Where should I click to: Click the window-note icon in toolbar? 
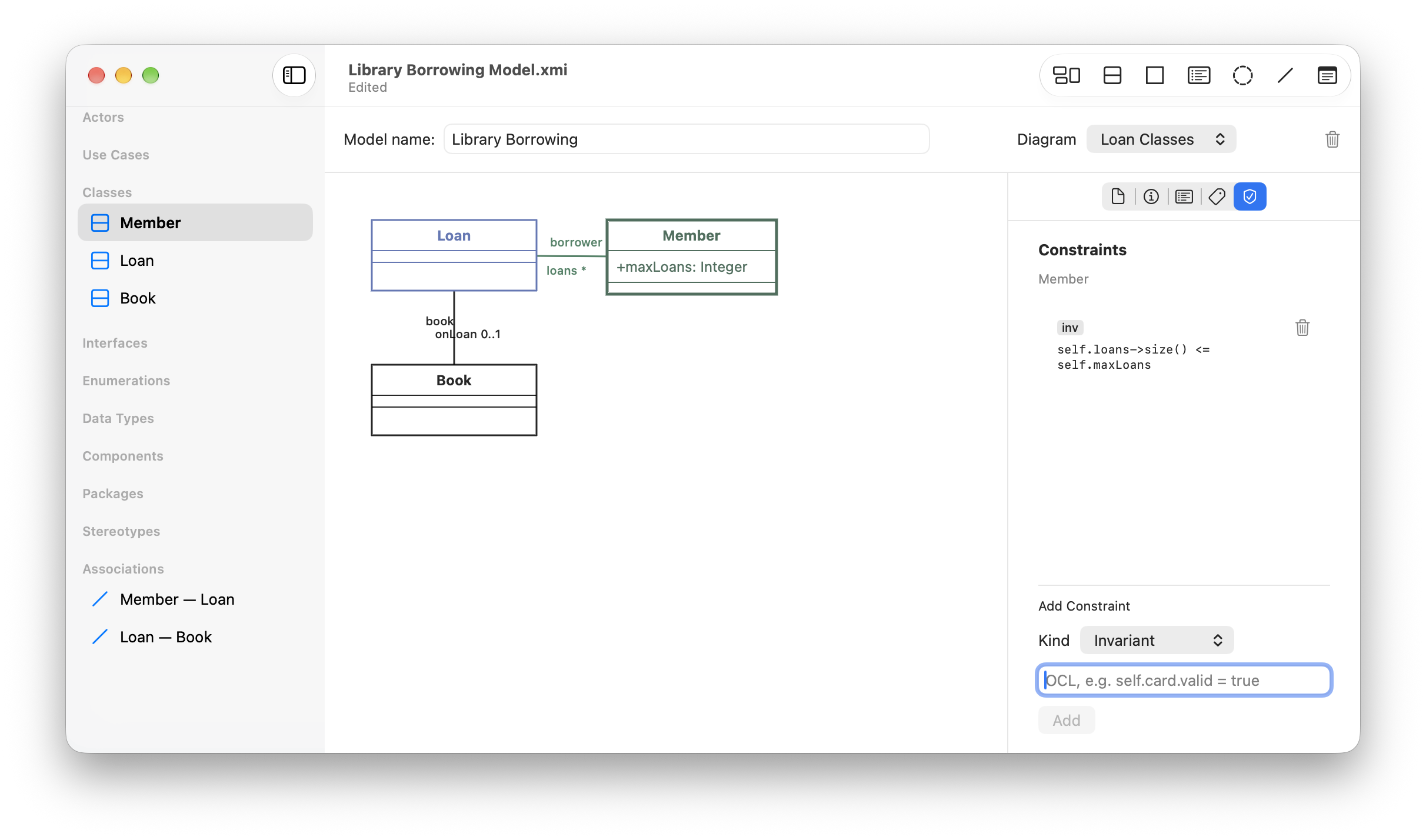[x=1327, y=75]
